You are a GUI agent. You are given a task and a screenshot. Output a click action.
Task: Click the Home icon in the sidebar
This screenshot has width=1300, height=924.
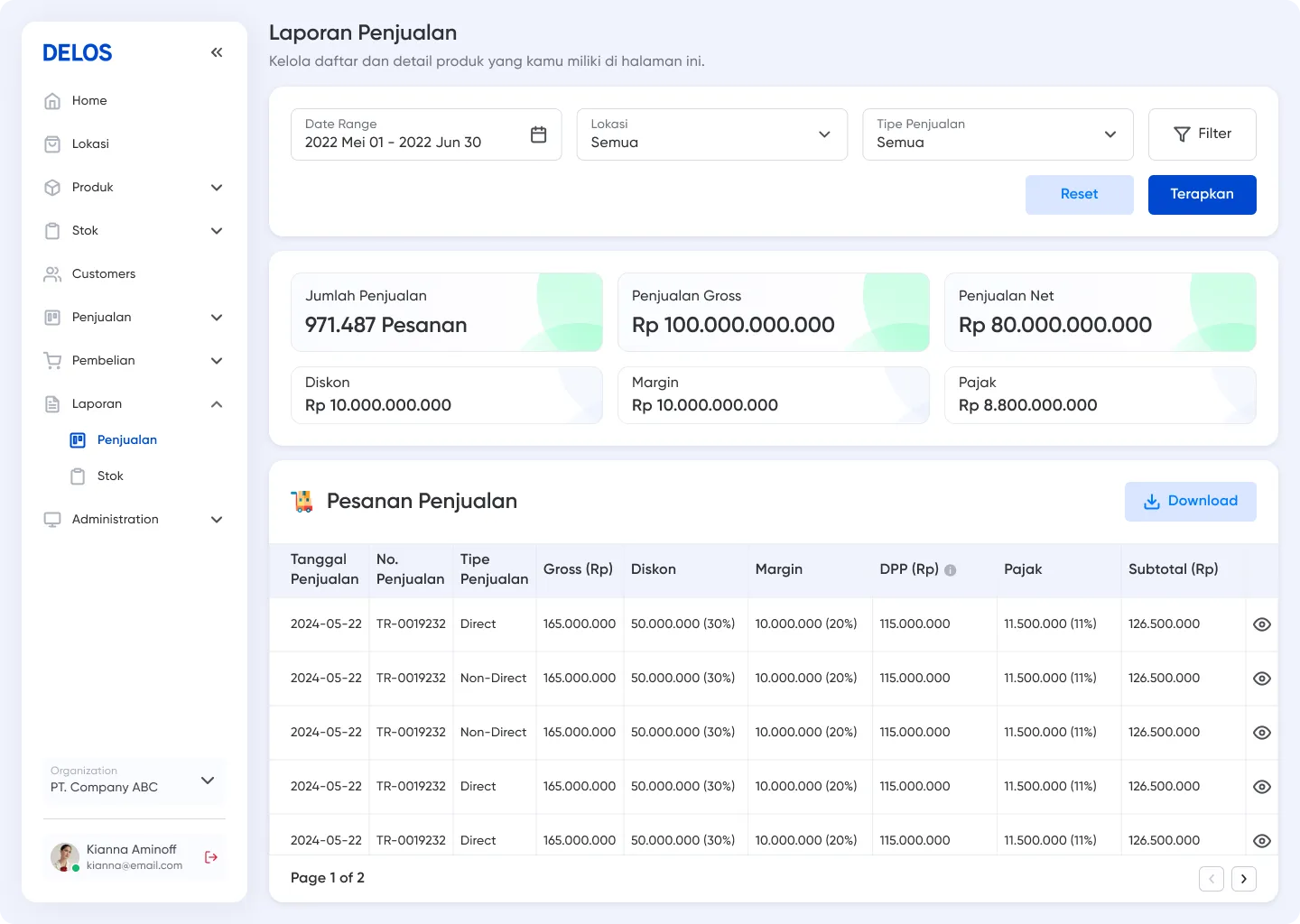[52, 101]
